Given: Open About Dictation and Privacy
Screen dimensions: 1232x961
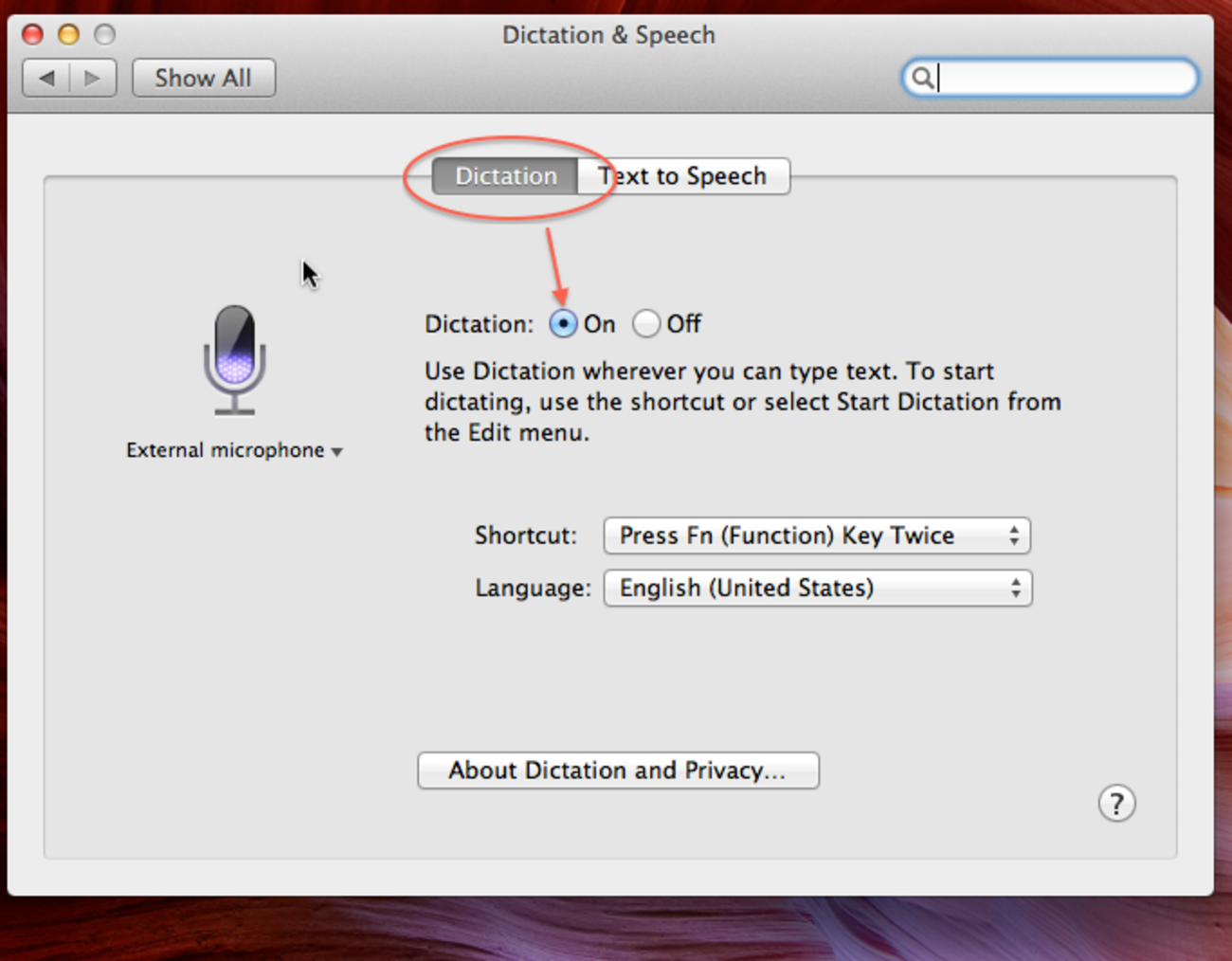Looking at the screenshot, I should [618, 771].
